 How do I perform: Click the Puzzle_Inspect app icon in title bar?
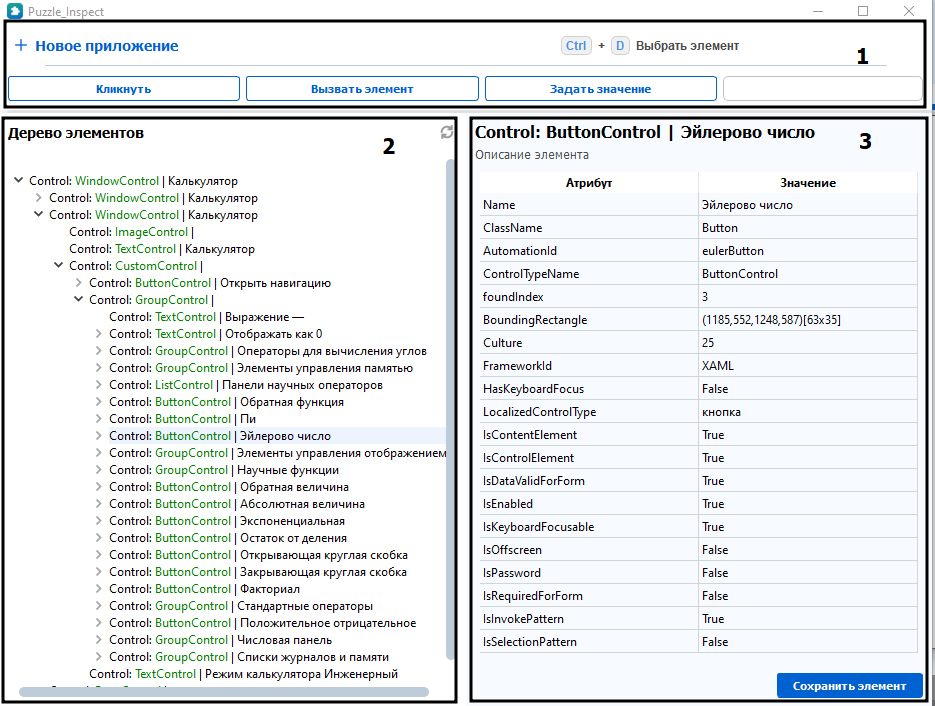(x=14, y=11)
